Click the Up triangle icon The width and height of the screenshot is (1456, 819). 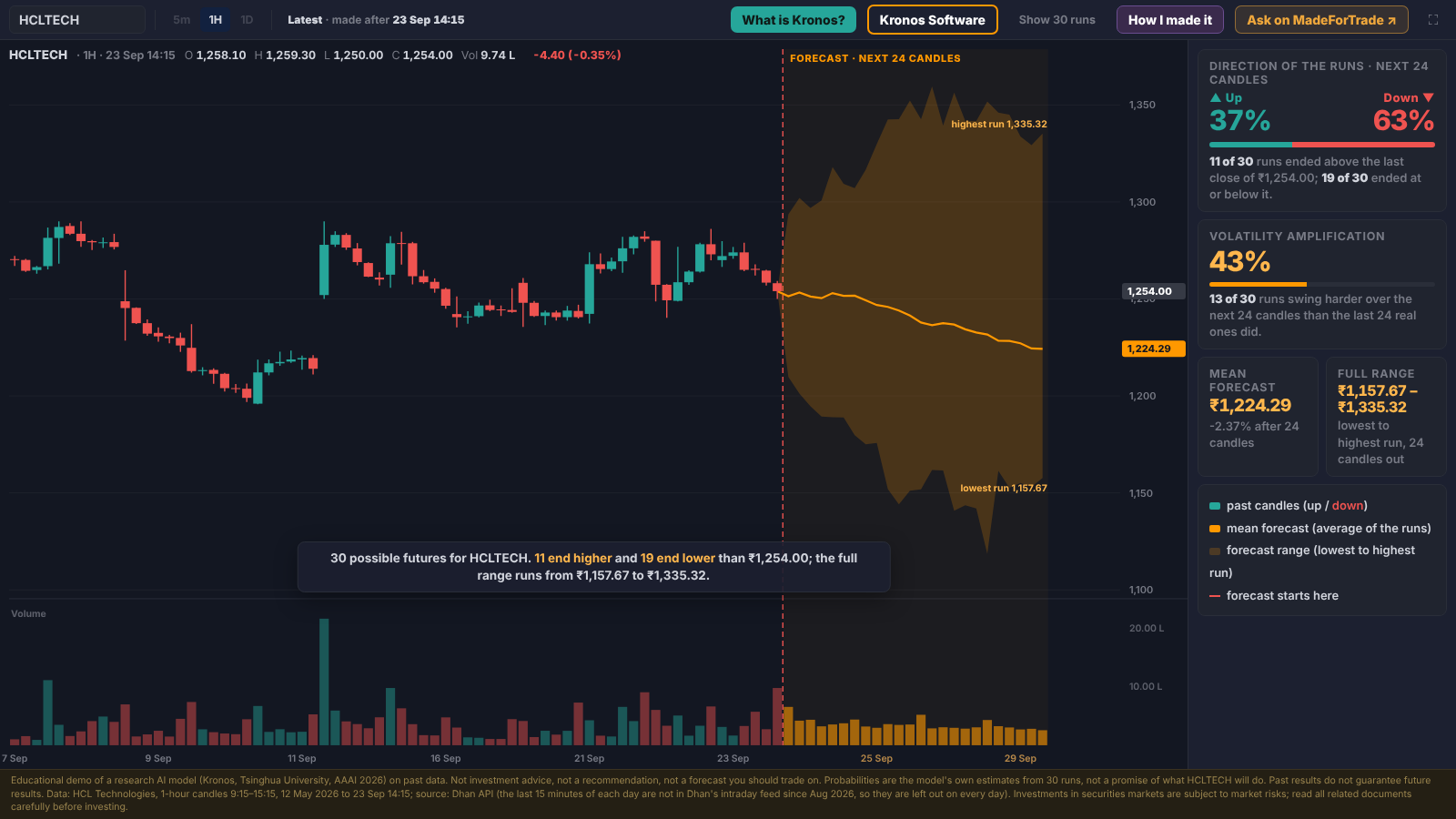pos(1216,97)
